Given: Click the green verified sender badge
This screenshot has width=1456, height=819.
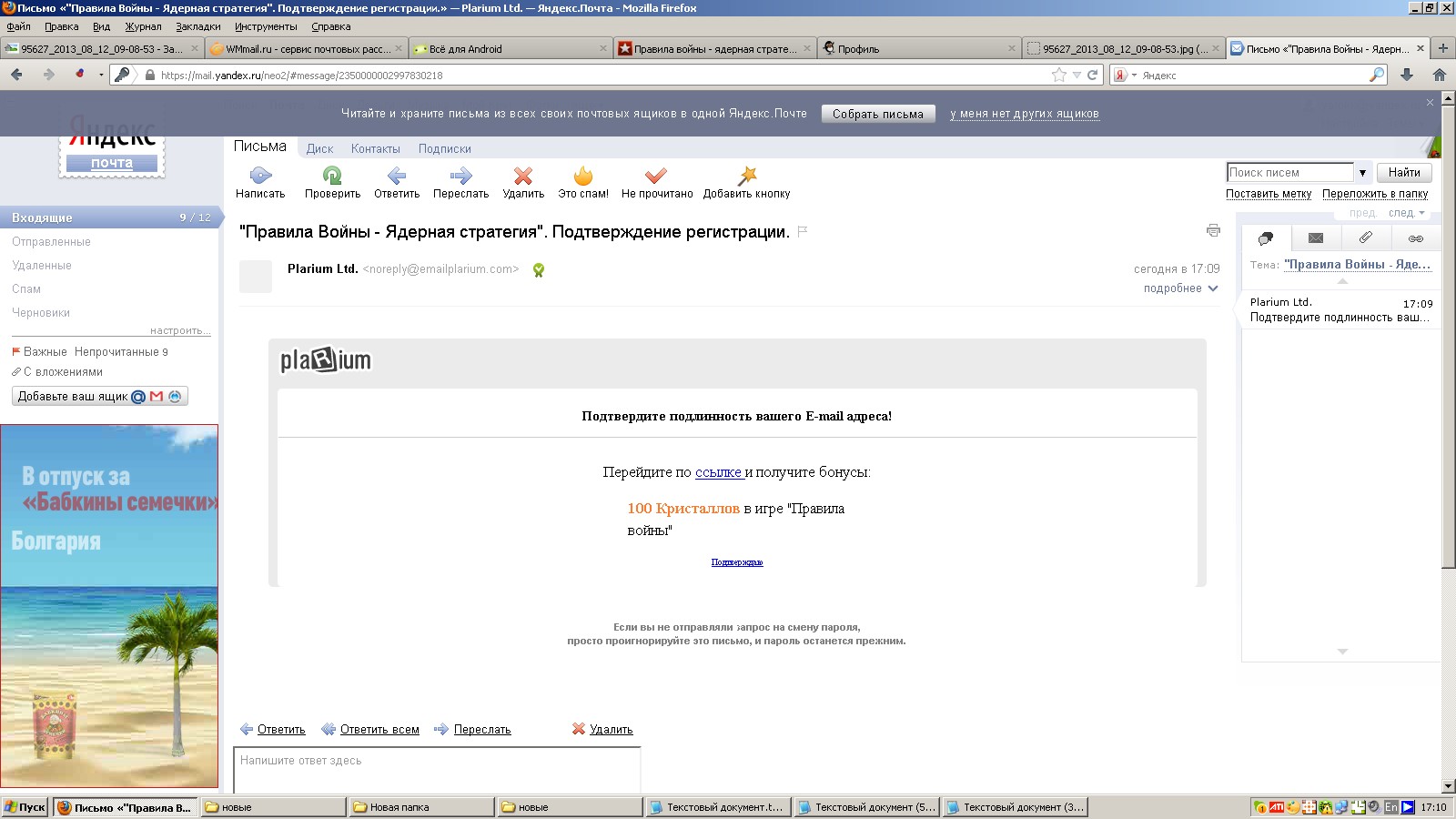Looking at the screenshot, I should 539,270.
